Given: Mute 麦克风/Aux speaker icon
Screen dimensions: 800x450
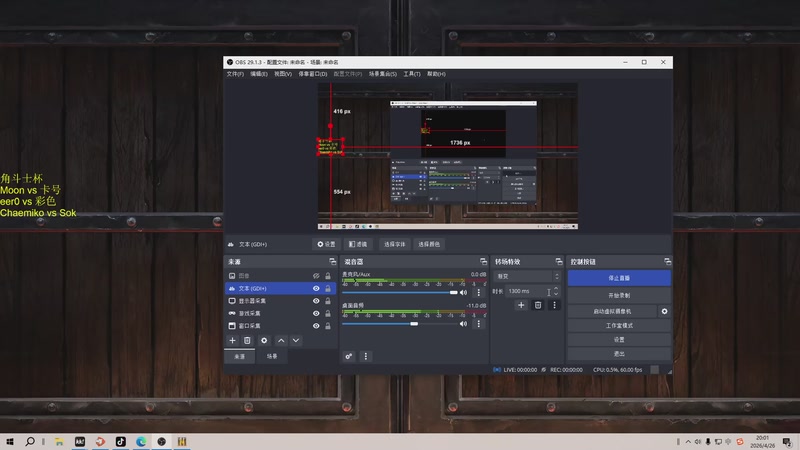Looking at the screenshot, I should 463,292.
